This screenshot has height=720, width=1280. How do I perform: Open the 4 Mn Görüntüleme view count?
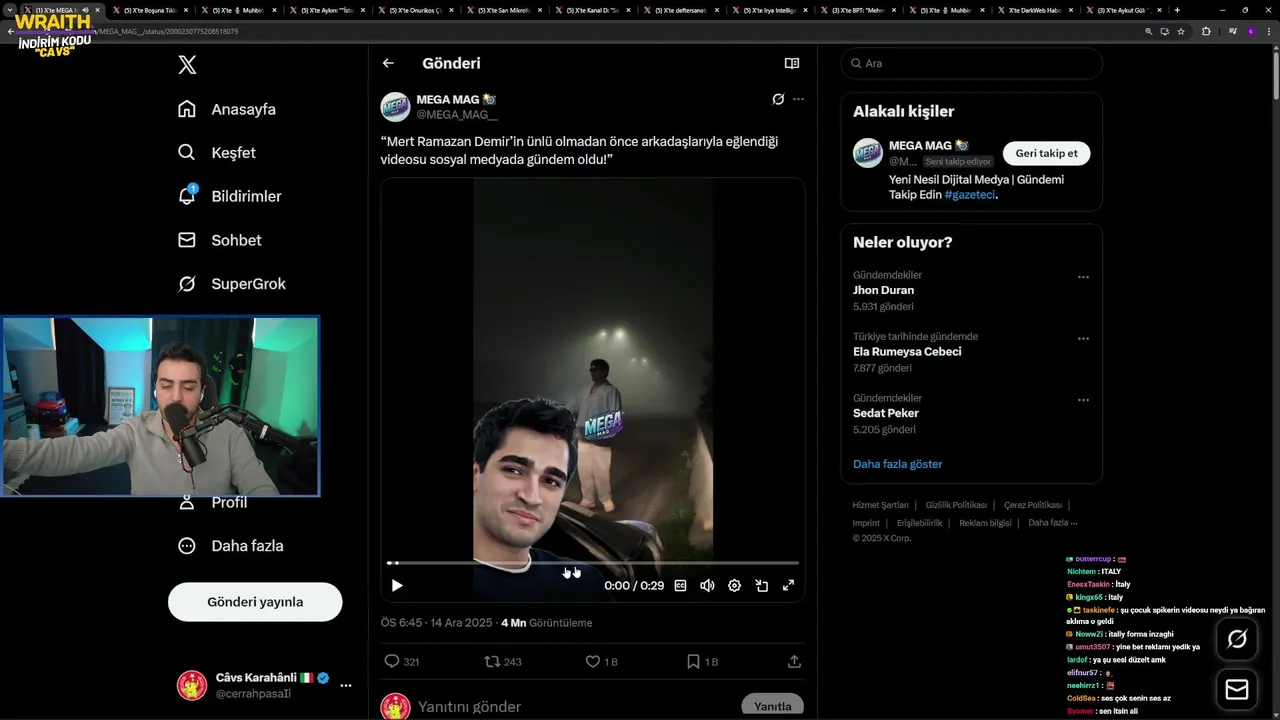click(x=546, y=623)
